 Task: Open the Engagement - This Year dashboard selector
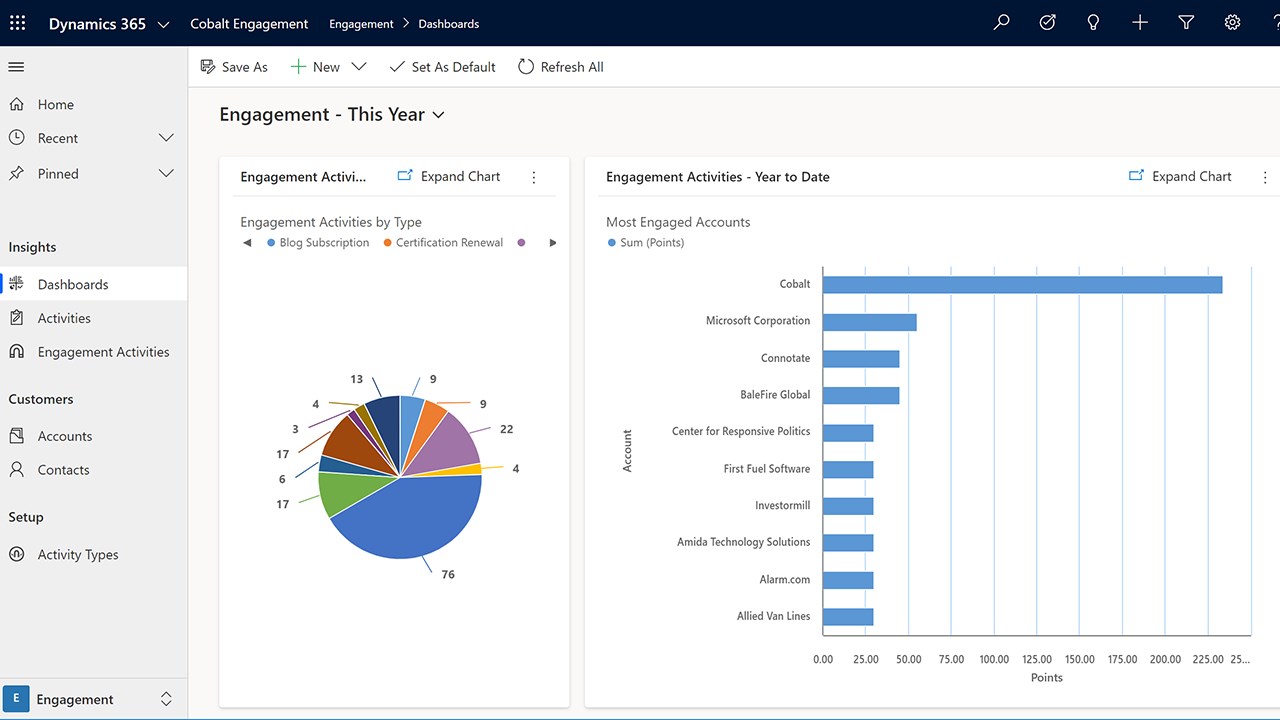coord(332,115)
